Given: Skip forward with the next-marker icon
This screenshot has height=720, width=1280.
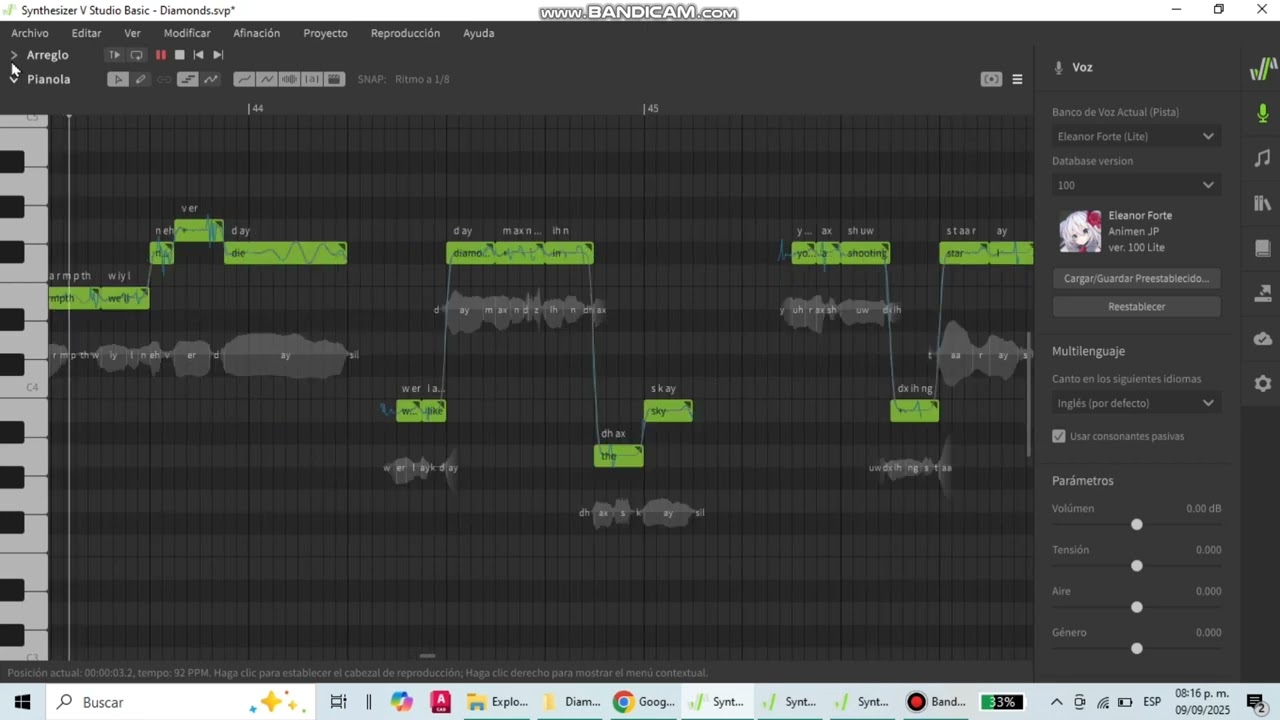Looking at the screenshot, I should click(x=218, y=55).
